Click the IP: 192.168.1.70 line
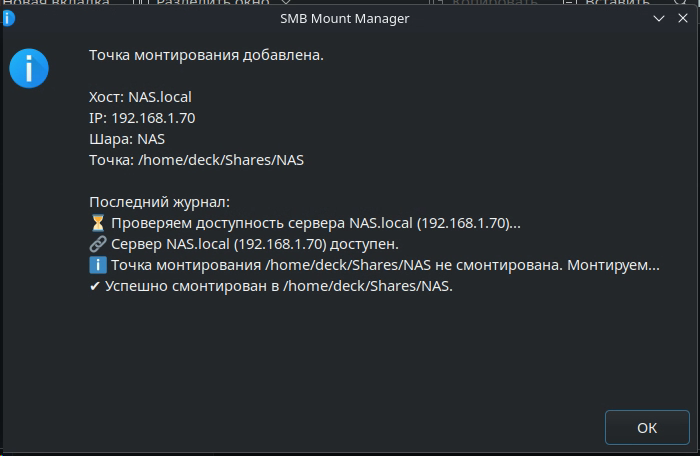Viewport: 700px width, 456px height. click(x=142, y=118)
